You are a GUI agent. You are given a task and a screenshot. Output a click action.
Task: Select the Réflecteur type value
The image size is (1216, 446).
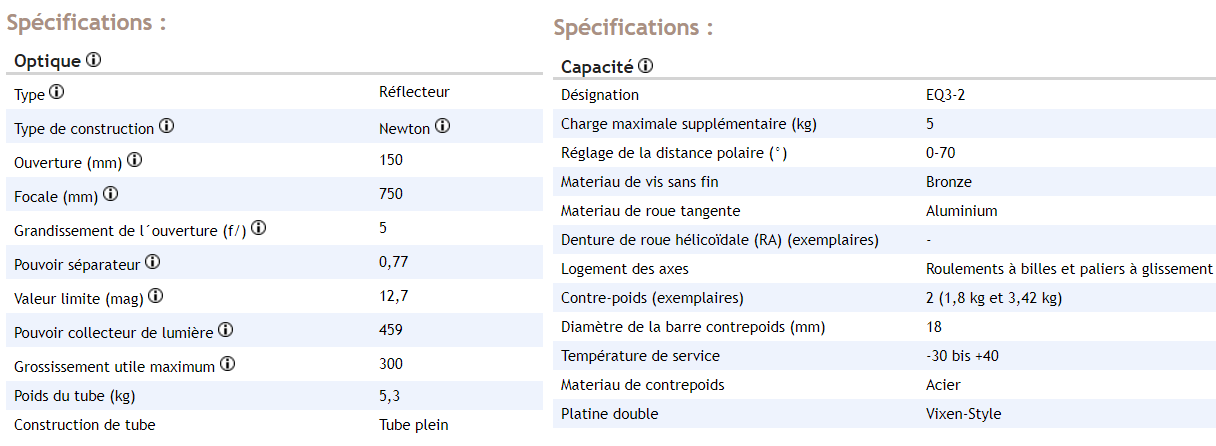point(414,92)
